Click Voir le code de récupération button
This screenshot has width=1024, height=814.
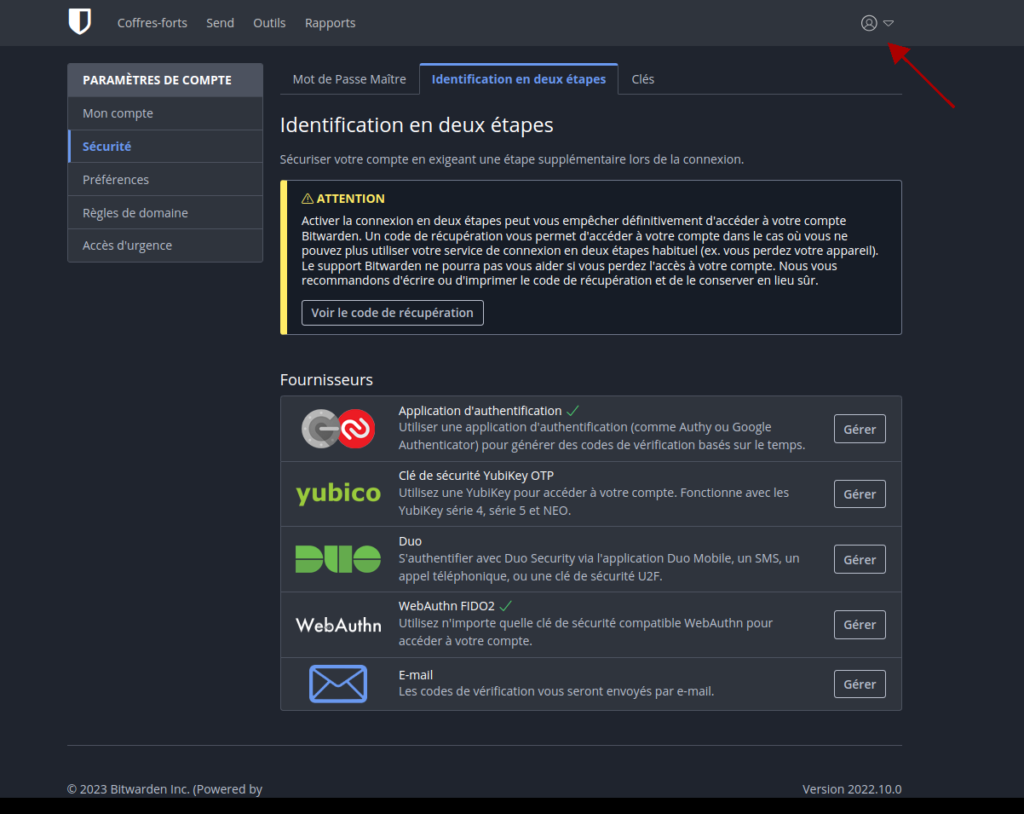pyautogui.click(x=392, y=313)
